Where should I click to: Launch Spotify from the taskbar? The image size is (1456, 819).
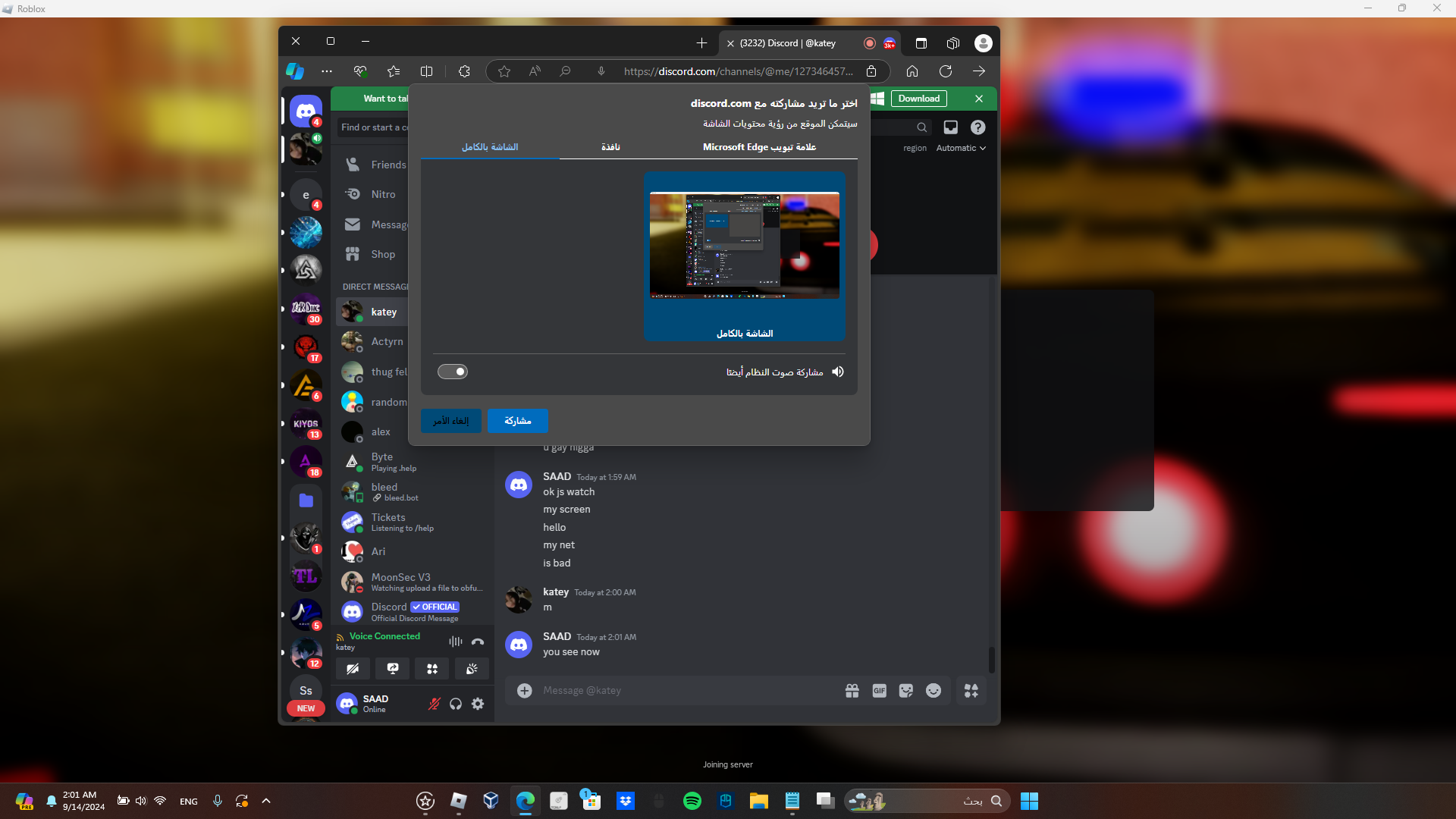tap(692, 801)
